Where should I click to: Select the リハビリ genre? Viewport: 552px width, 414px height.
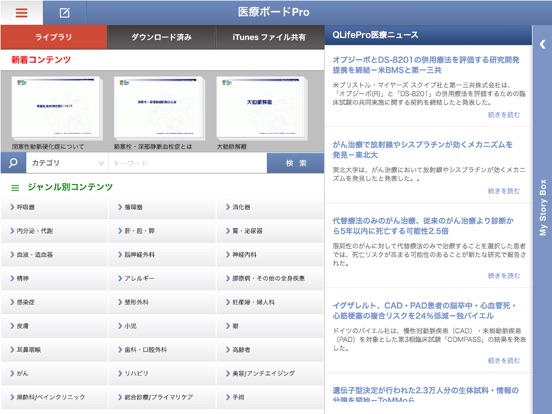(162, 373)
